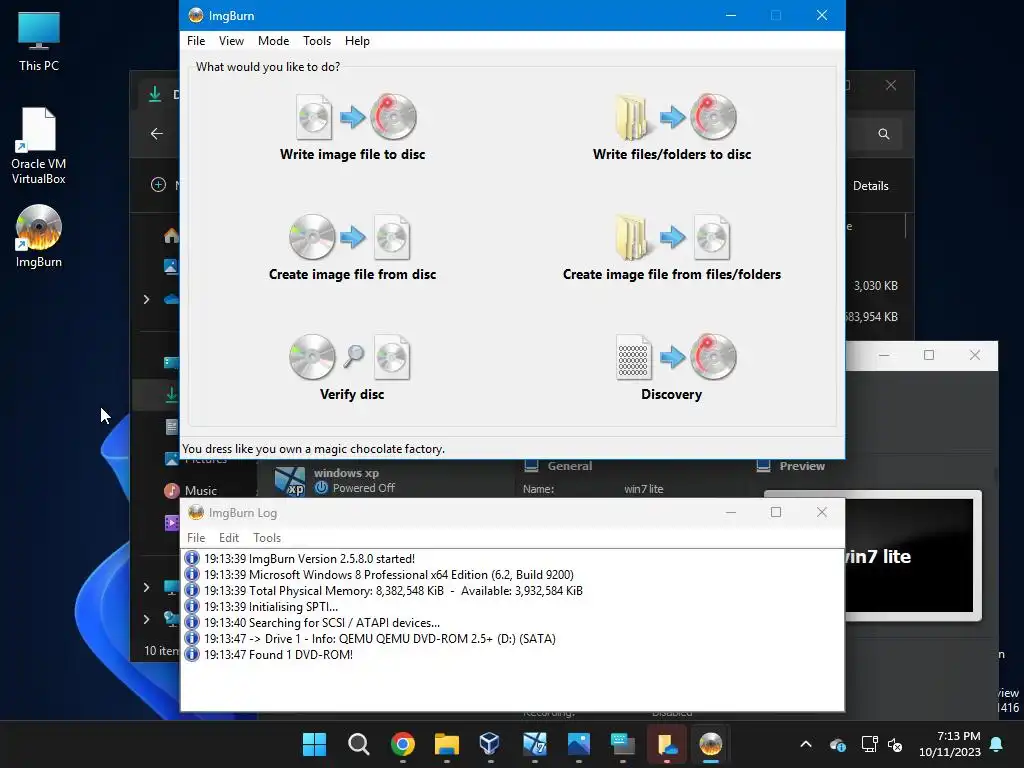Image resolution: width=1024 pixels, height=768 pixels.
Task: Click the muted volume tray icon
Action: click(895, 744)
